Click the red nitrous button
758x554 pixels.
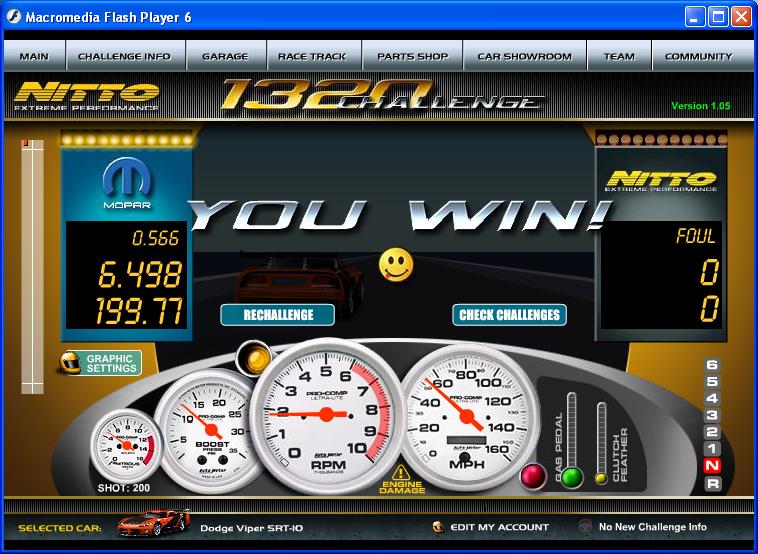533,476
